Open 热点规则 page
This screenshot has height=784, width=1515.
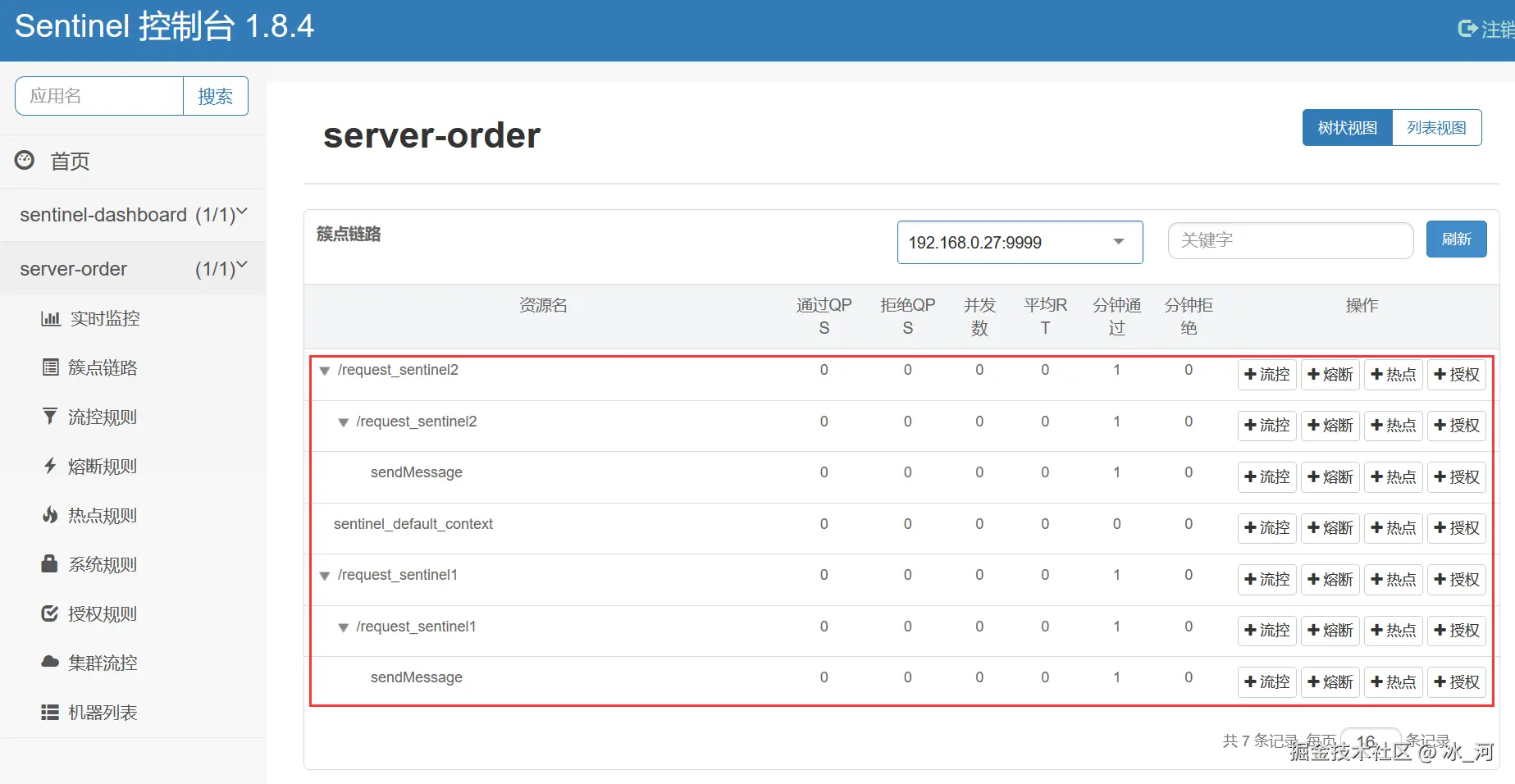click(103, 515)
